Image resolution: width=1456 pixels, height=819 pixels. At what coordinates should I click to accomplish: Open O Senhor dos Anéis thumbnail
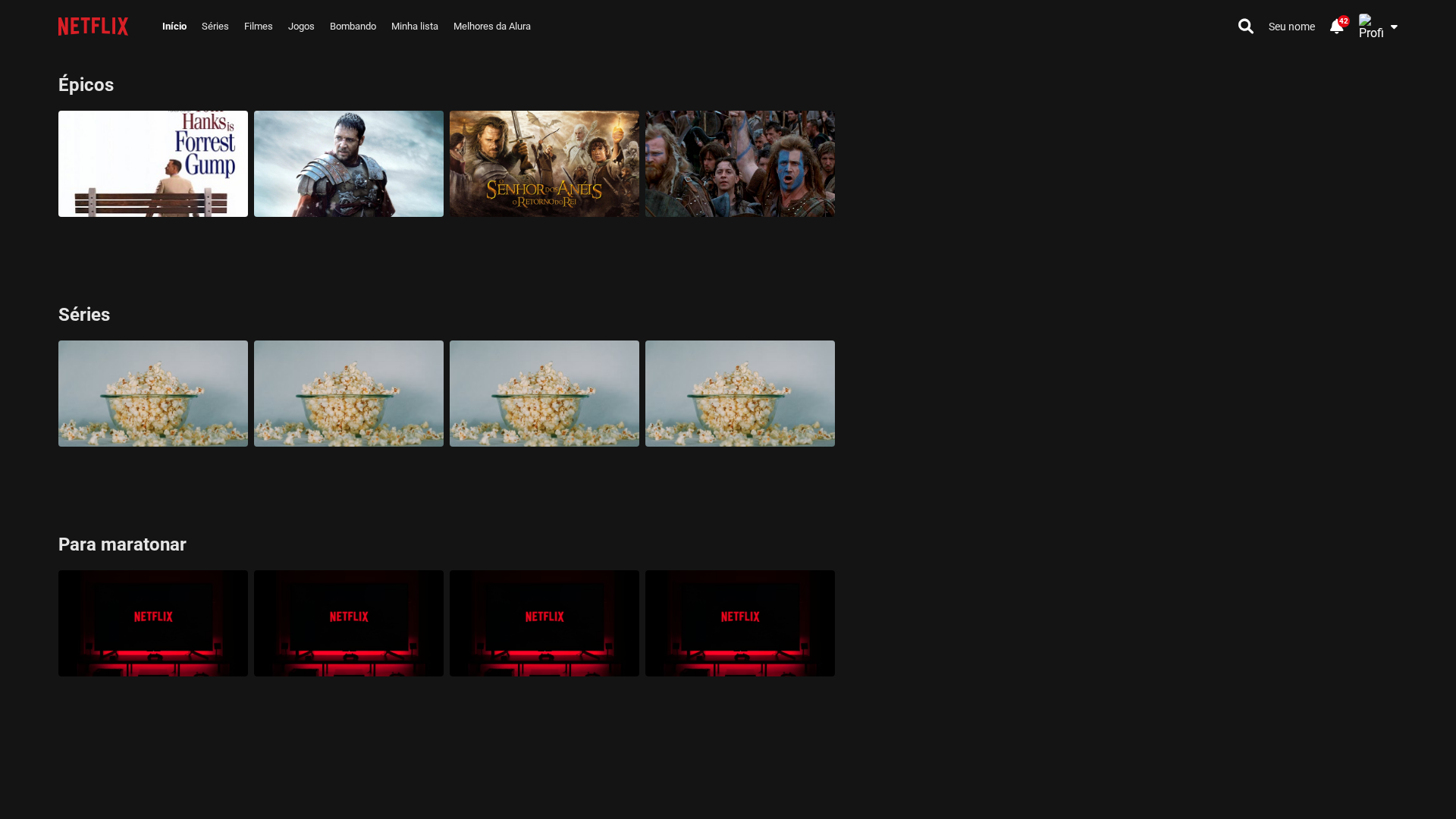coord(544,163)
